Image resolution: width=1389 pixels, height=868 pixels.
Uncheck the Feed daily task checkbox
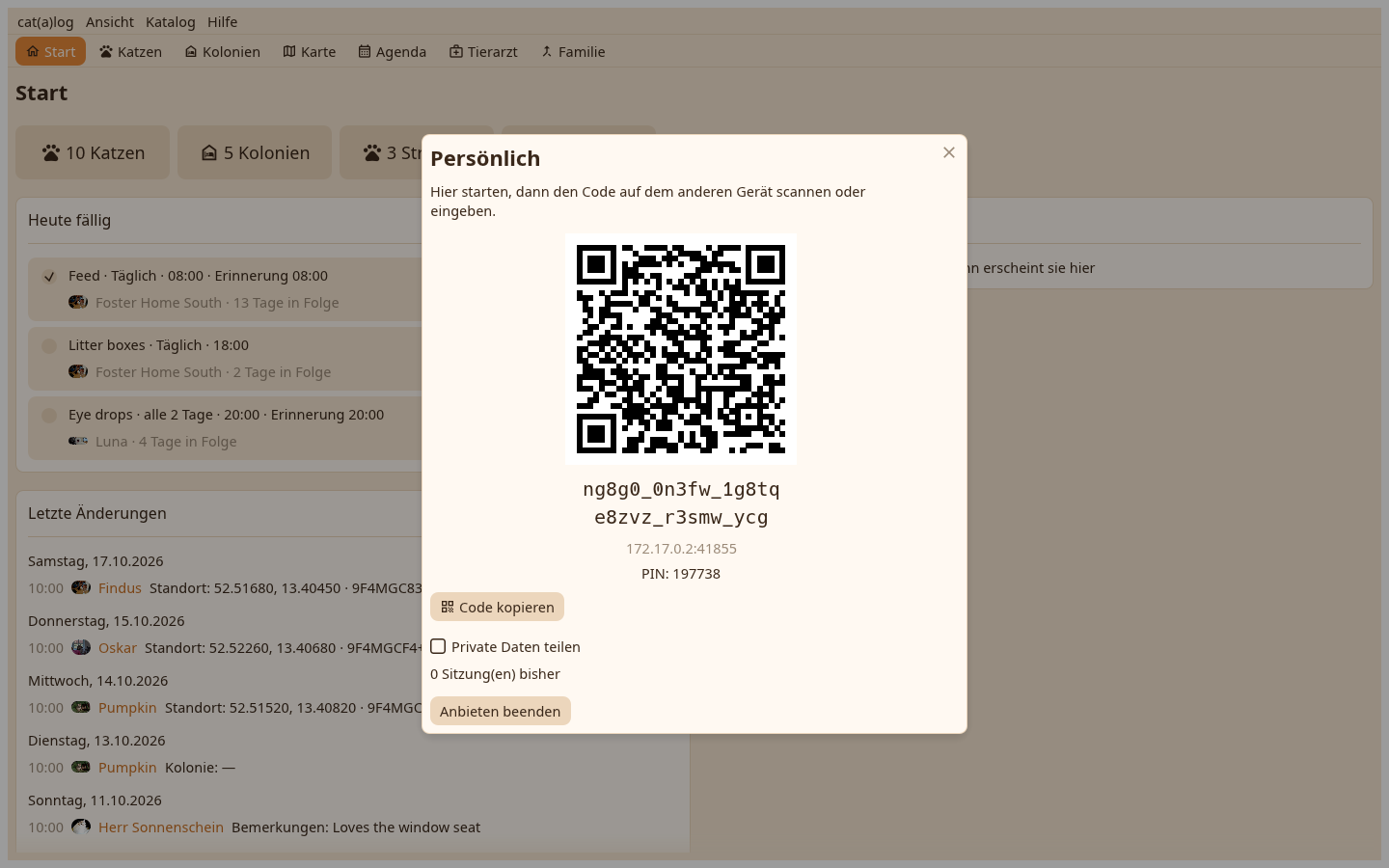click(x=49, y=276)
